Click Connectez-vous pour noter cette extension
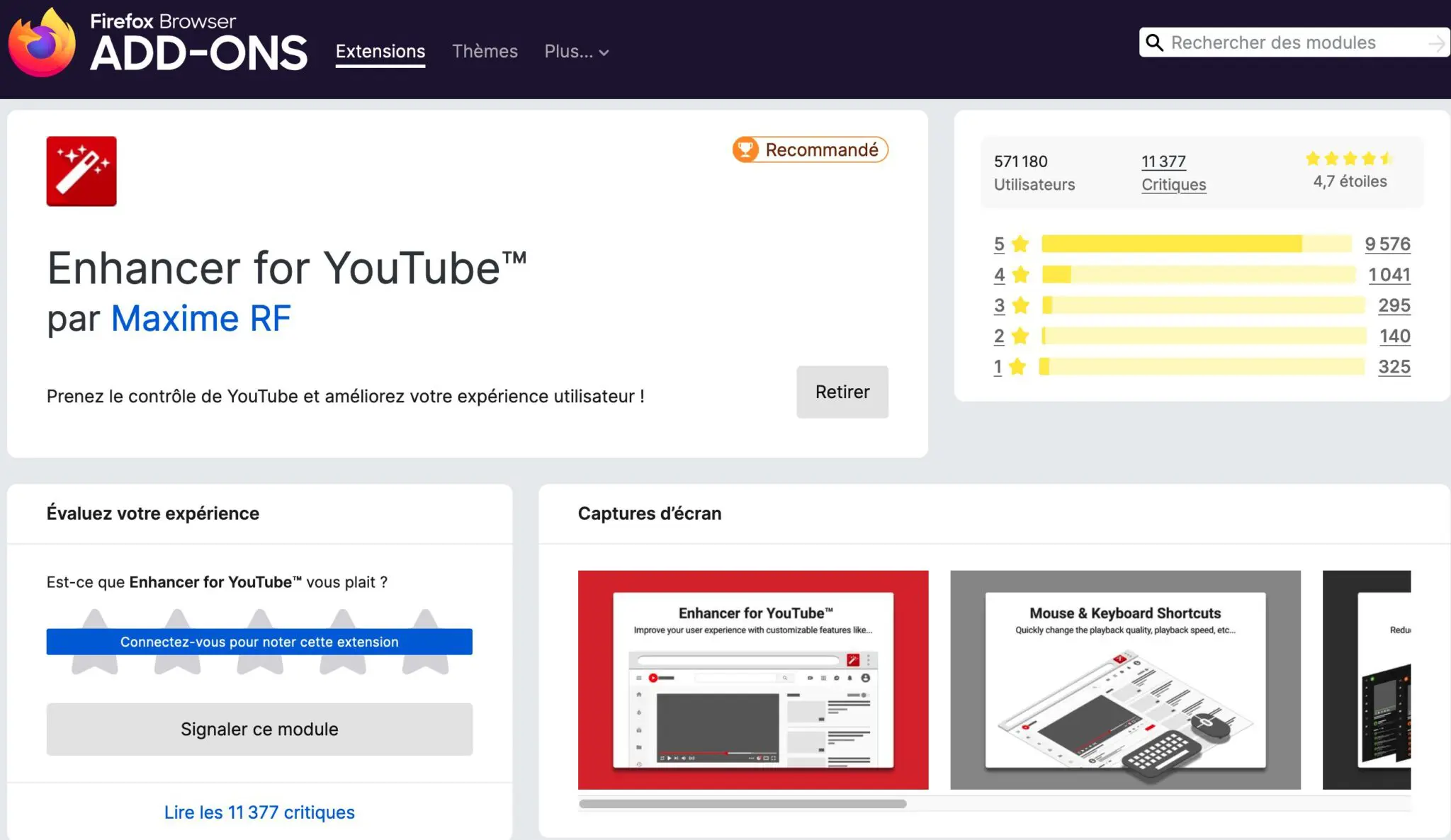1451x840 pixels. coord(259,642)
